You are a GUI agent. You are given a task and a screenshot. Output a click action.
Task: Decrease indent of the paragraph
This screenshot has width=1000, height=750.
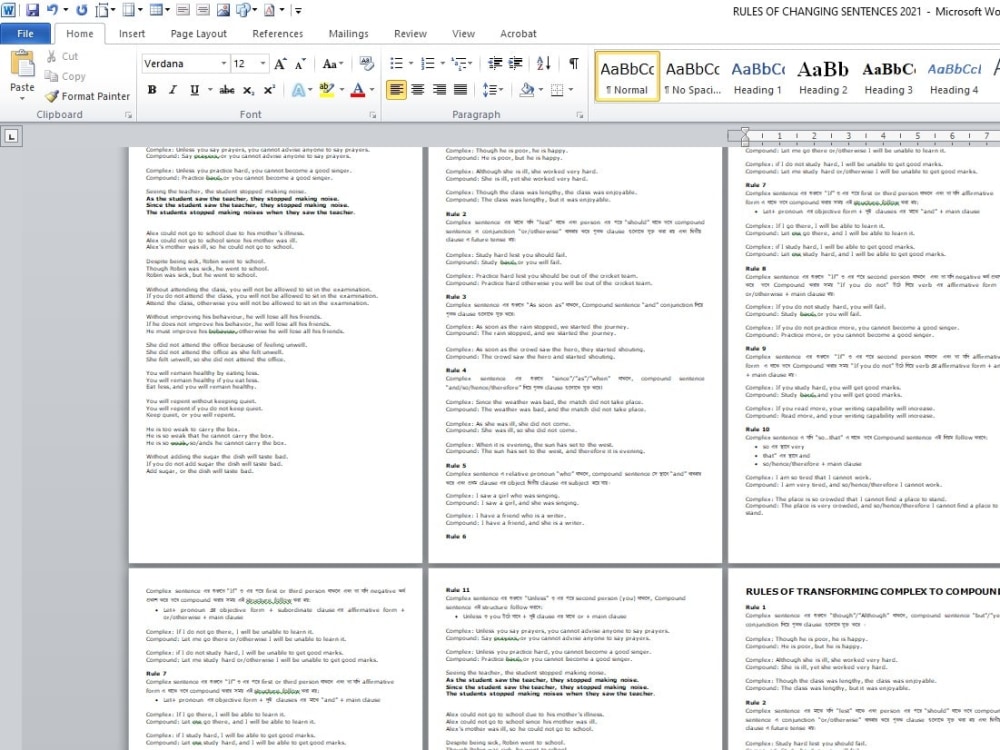pos(495,63)
